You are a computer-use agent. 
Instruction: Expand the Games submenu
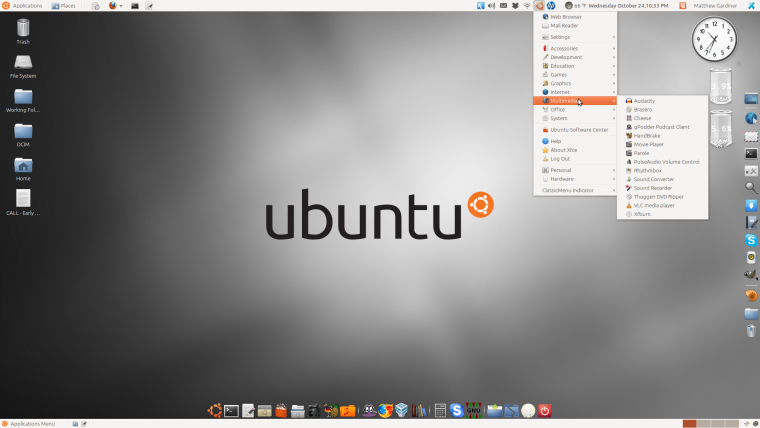pos(575,75)
